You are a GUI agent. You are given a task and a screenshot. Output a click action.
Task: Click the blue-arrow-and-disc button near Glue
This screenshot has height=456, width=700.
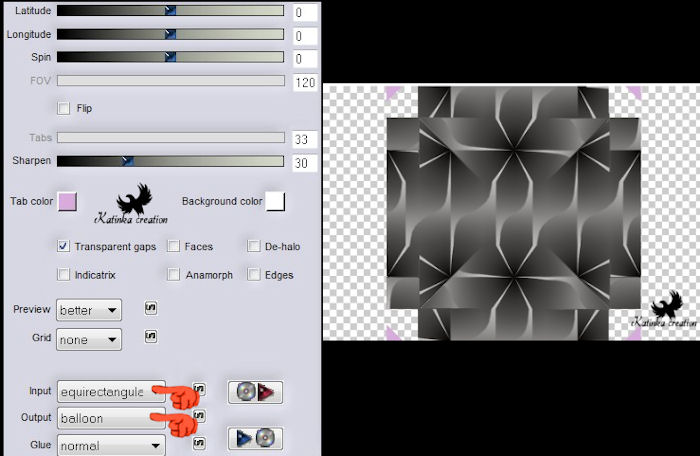tap(255, 438)
